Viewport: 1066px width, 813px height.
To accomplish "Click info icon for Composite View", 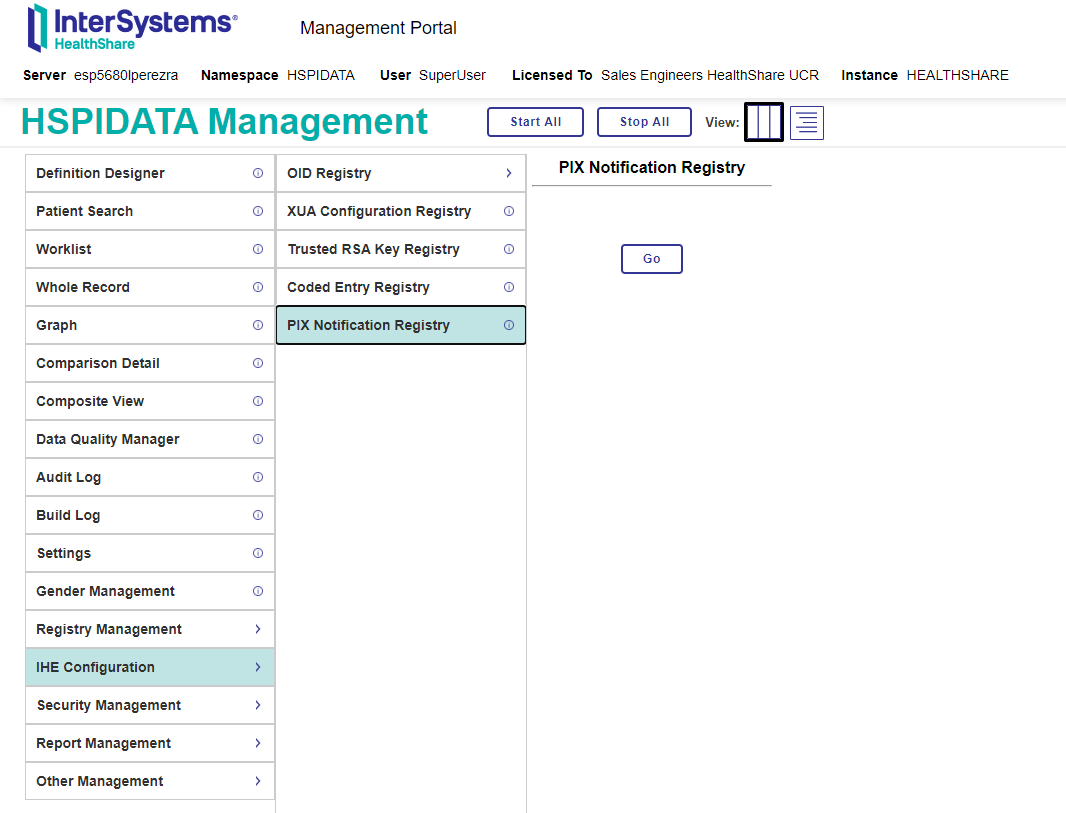I will pos(258,402).
